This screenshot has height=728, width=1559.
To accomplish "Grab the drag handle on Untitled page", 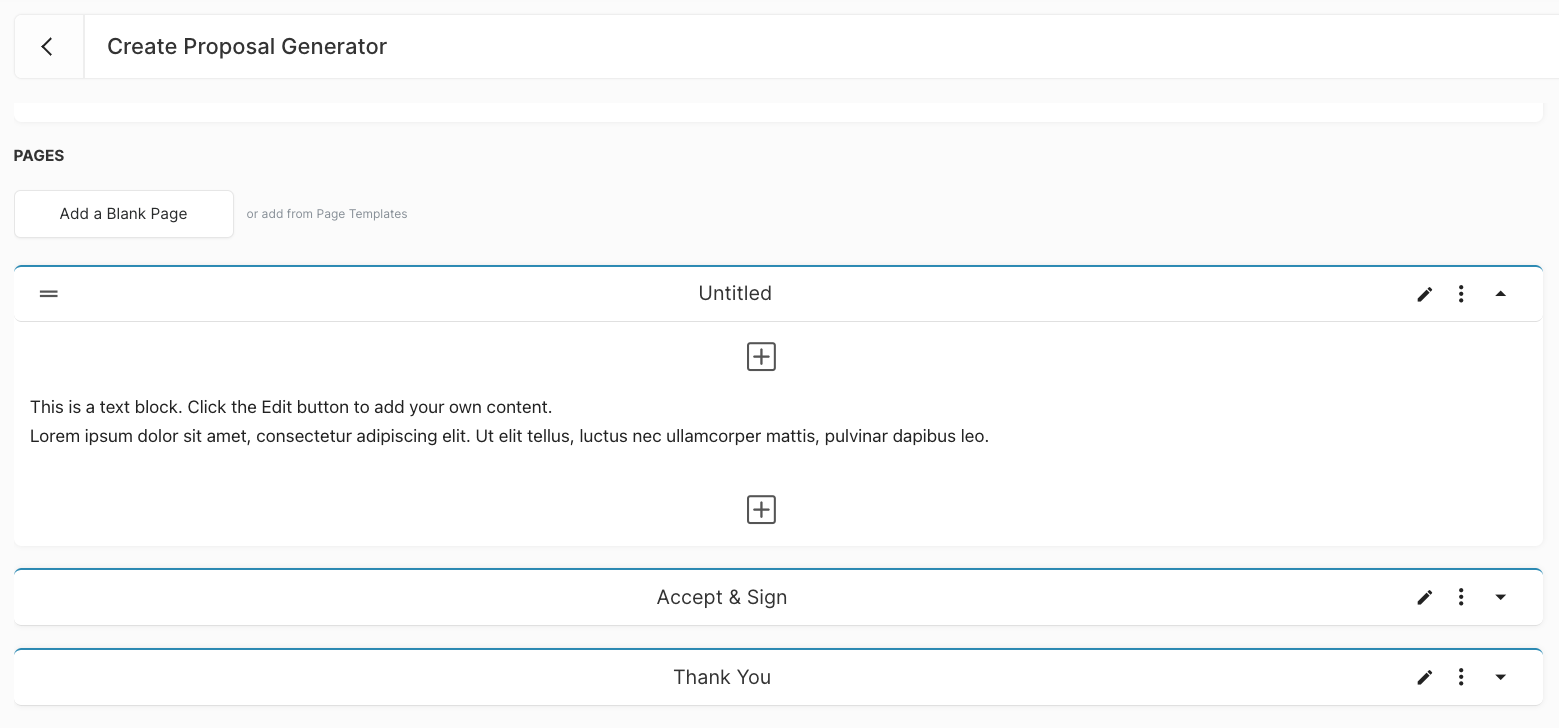I will coord(49,294).
